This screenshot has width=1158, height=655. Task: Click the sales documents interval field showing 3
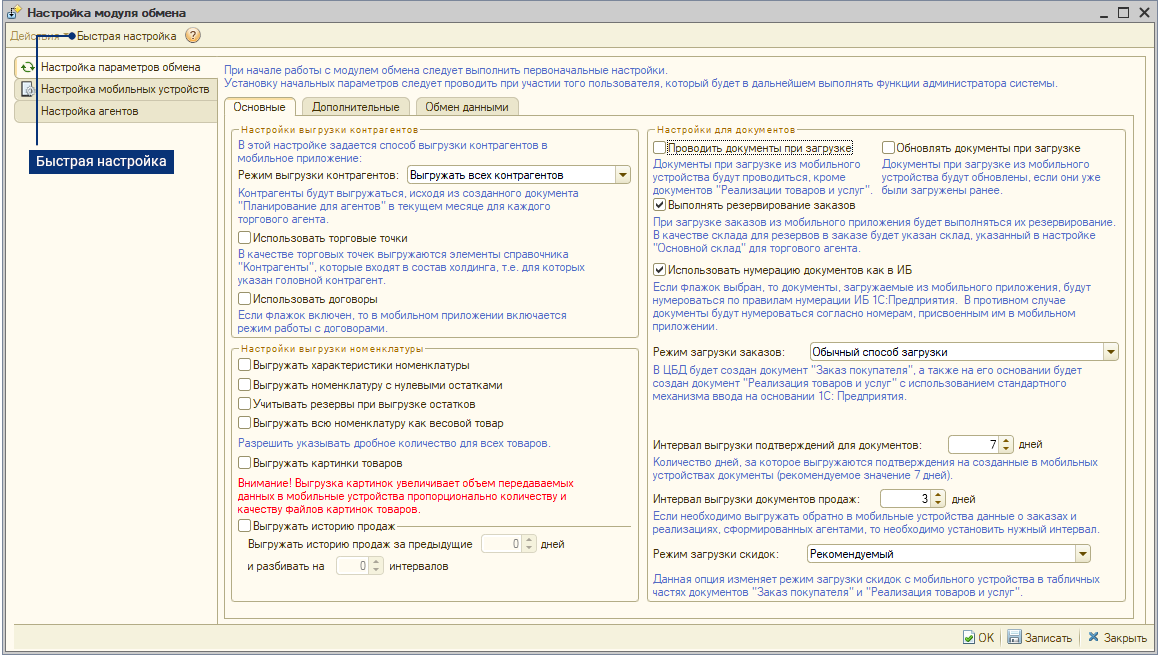coord(906,499)
